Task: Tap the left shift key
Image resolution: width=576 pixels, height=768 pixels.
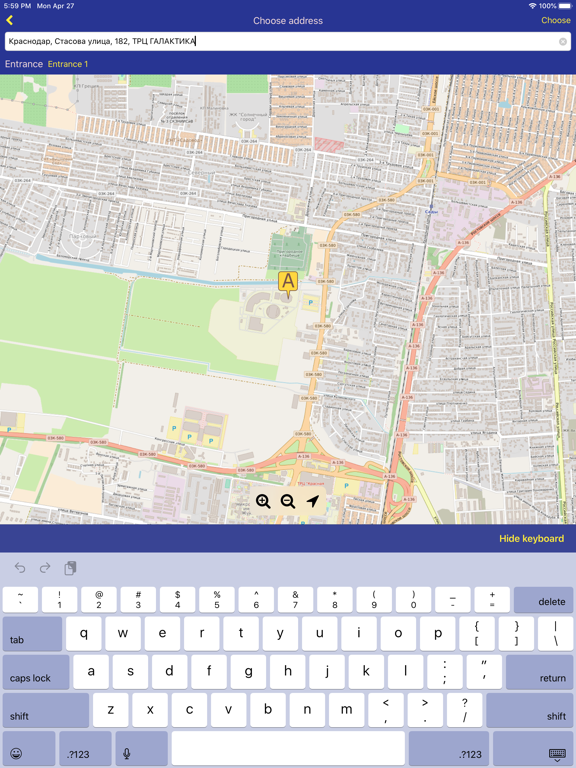Action: [x=46, y=710]
